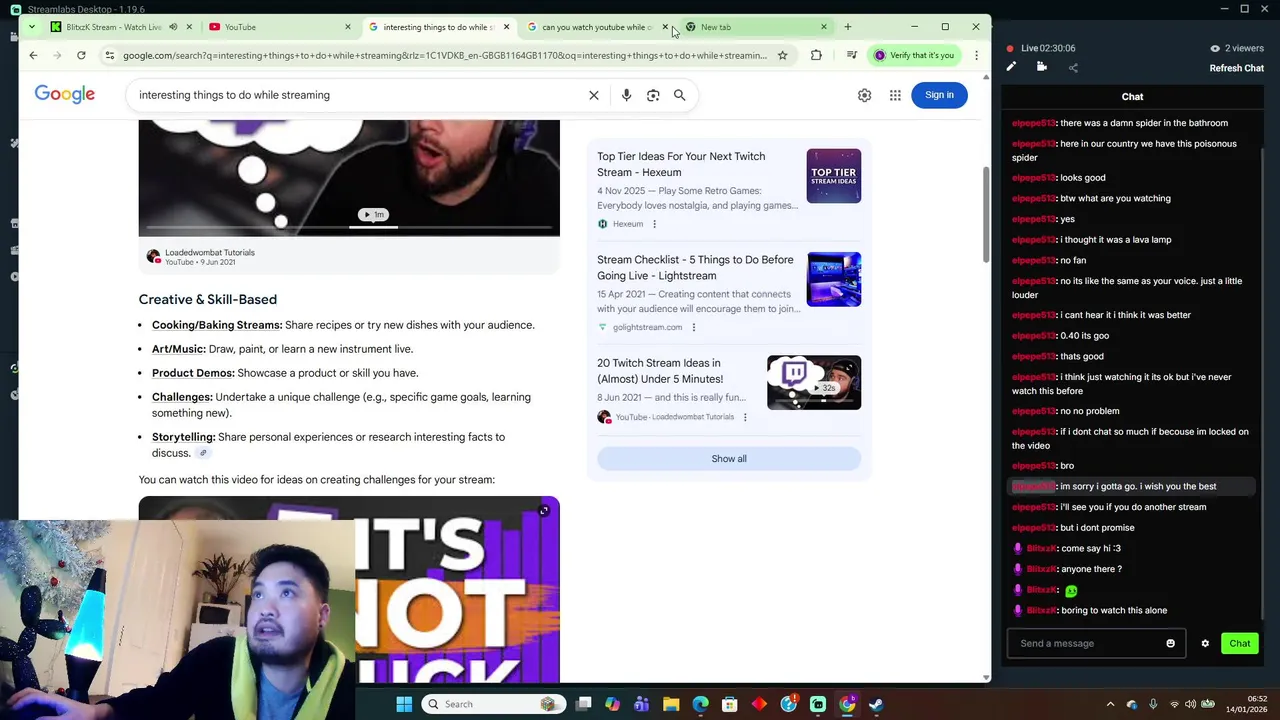Open Chrome extensions puzzle icon
Screen dimensions: 1280x720
pyautogui.click(x=816, y=55)
